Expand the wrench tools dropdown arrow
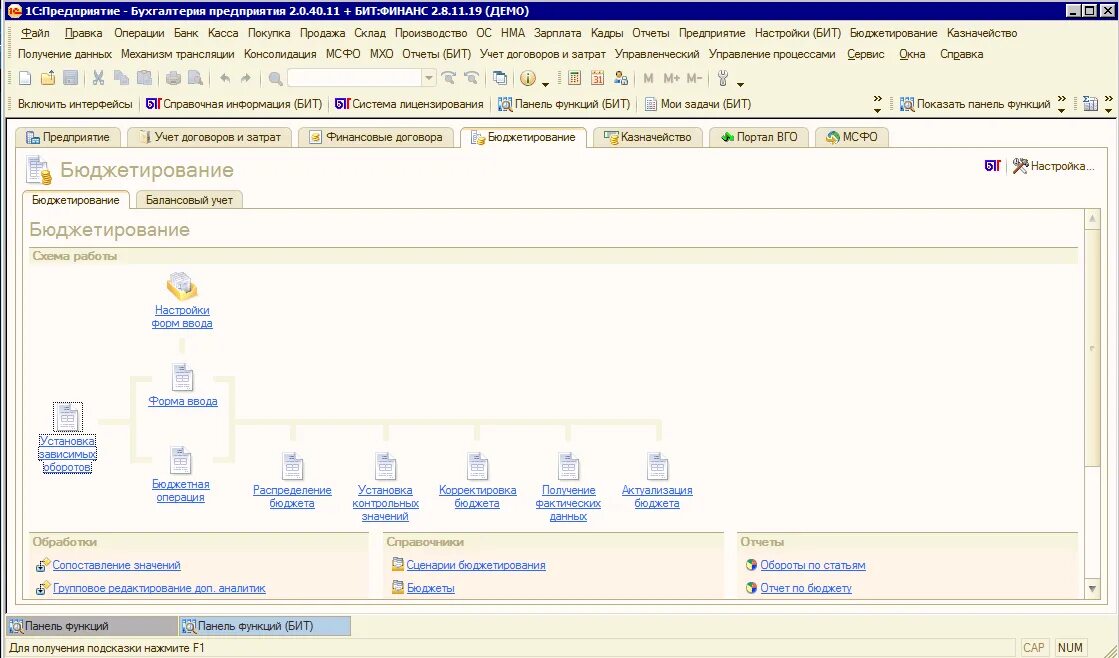The width and height of the screenshot is (1119, 658). [740, 83]
